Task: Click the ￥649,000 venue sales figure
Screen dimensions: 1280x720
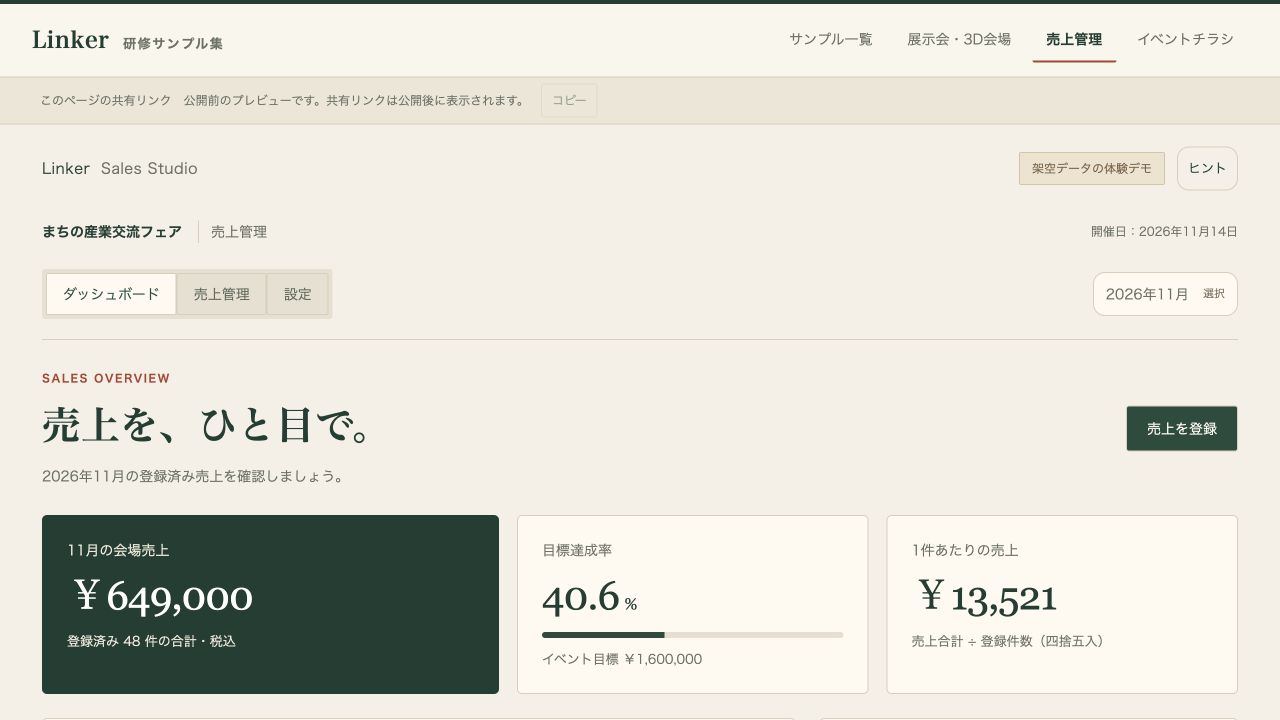Action: tap(162, 596)
